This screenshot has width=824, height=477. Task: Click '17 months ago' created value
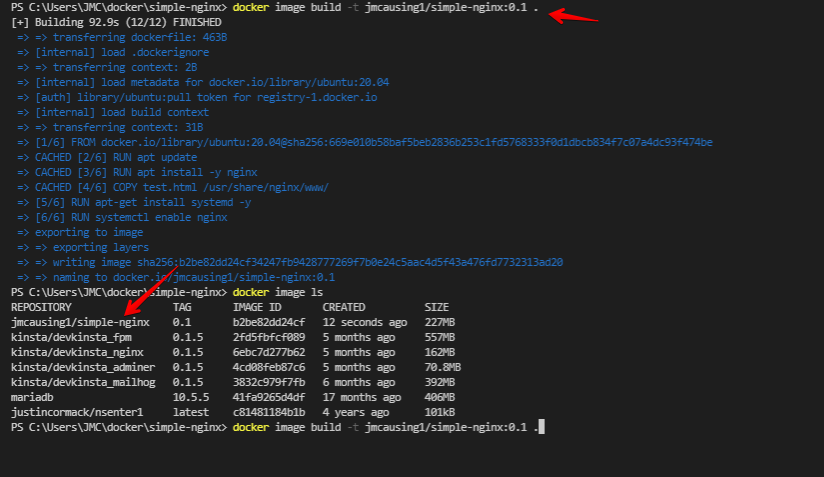coord(362,397)
